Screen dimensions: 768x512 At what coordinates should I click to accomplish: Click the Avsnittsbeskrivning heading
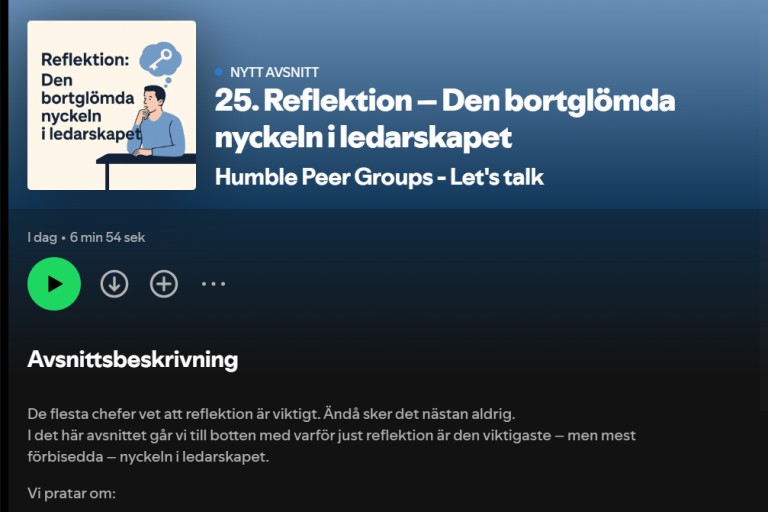pos(133,359)
